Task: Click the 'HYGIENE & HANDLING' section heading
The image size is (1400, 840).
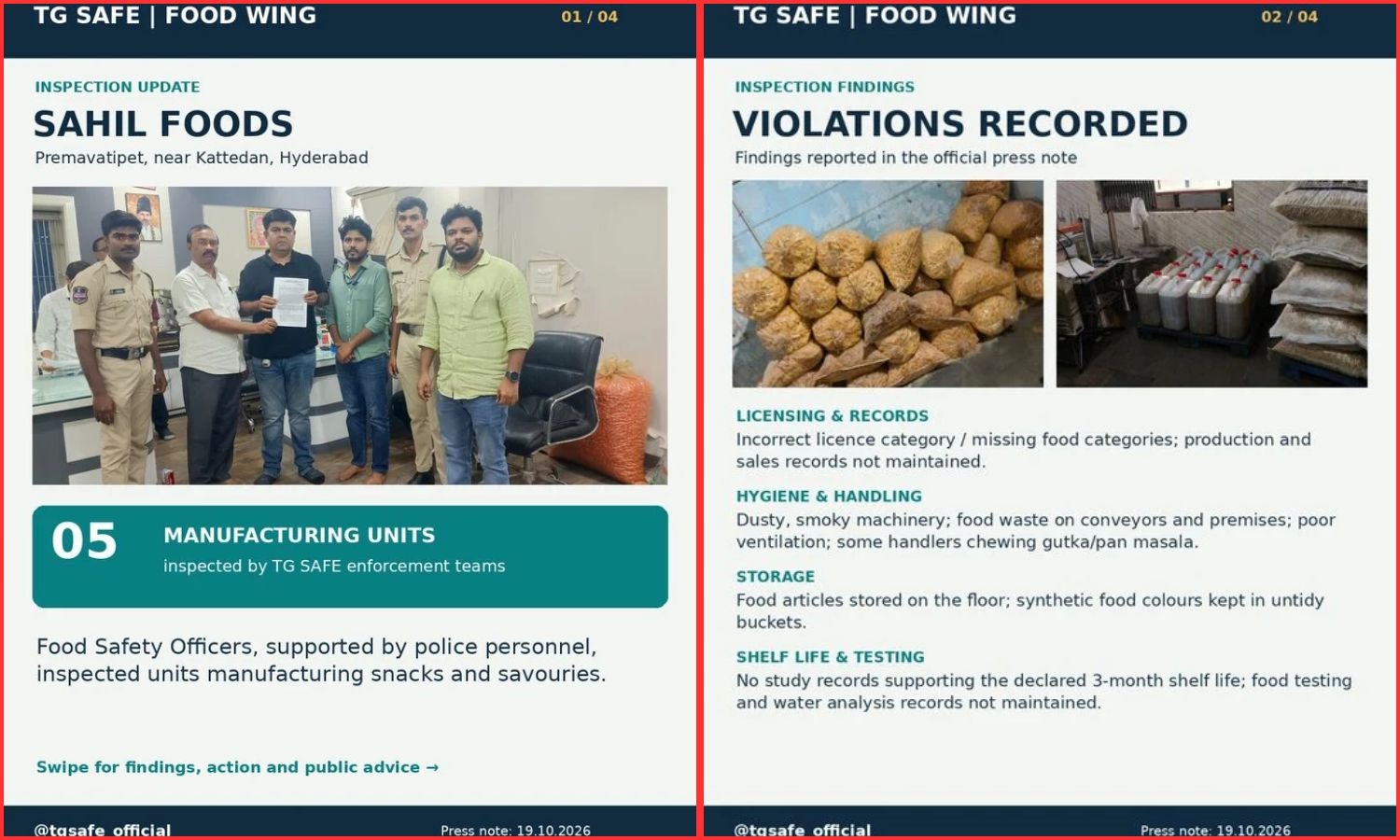Action: pos(829,497)
